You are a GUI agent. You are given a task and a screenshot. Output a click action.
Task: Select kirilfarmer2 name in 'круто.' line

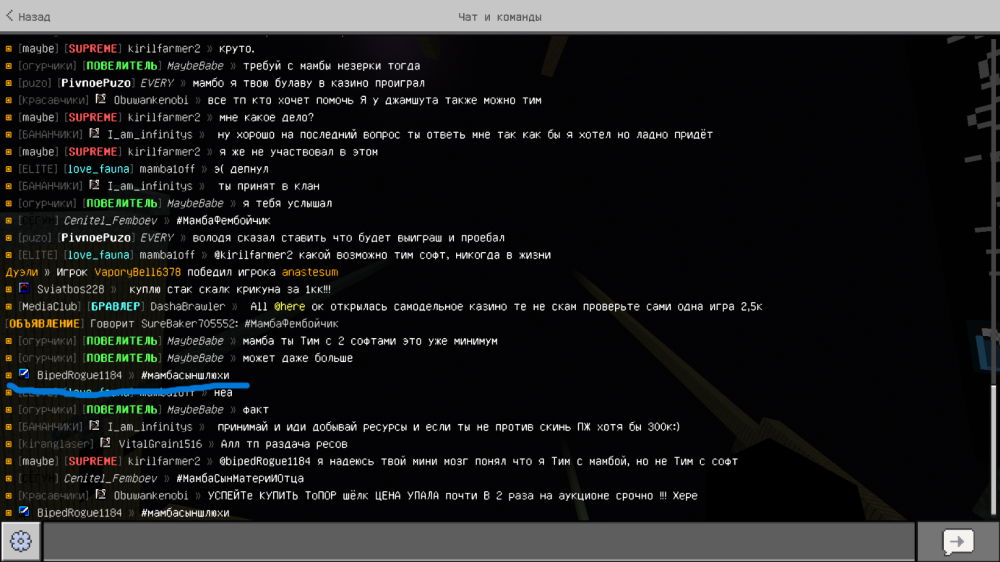click(164, 48)
